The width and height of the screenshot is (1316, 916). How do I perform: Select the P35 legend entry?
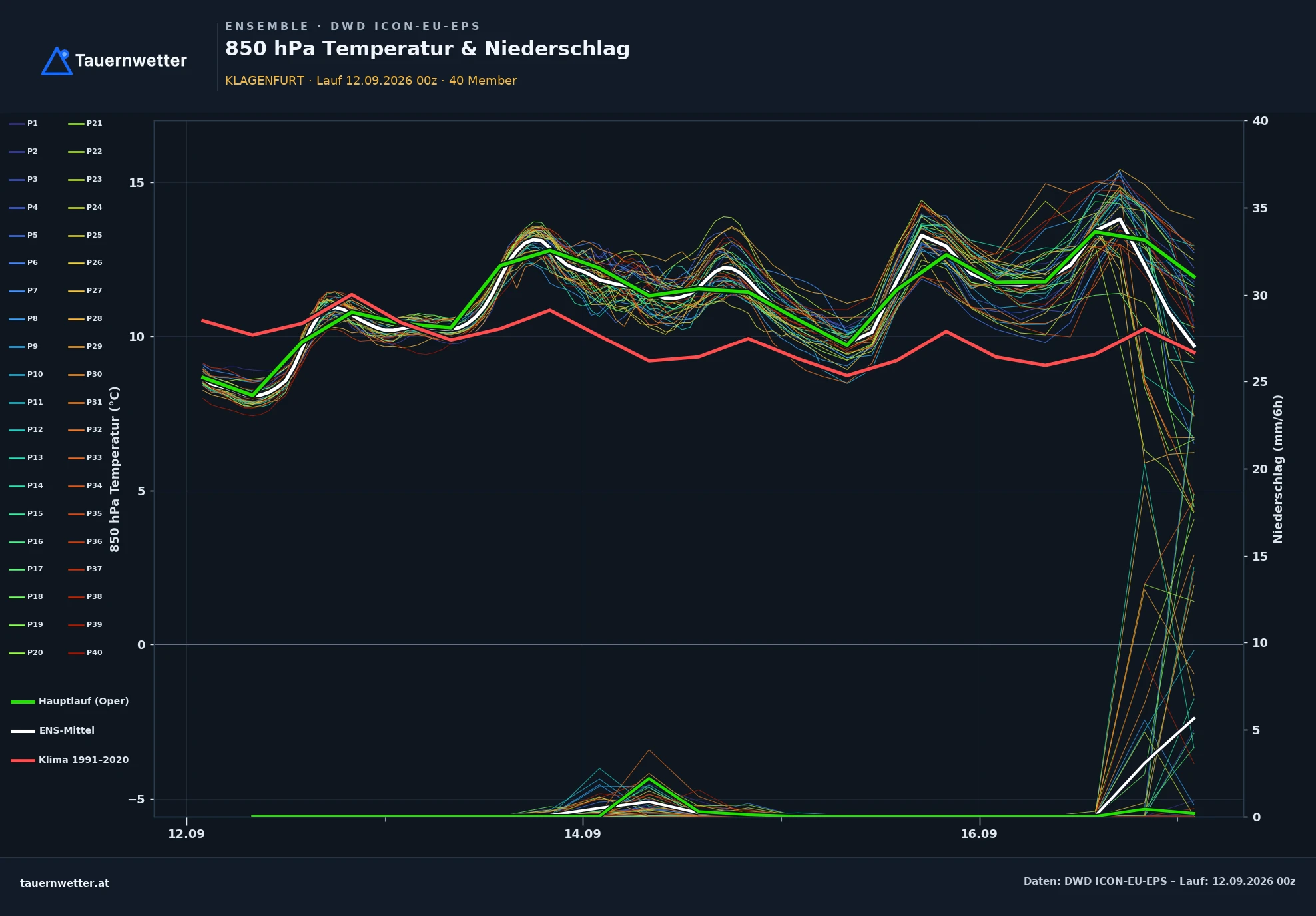click(85, 514)
